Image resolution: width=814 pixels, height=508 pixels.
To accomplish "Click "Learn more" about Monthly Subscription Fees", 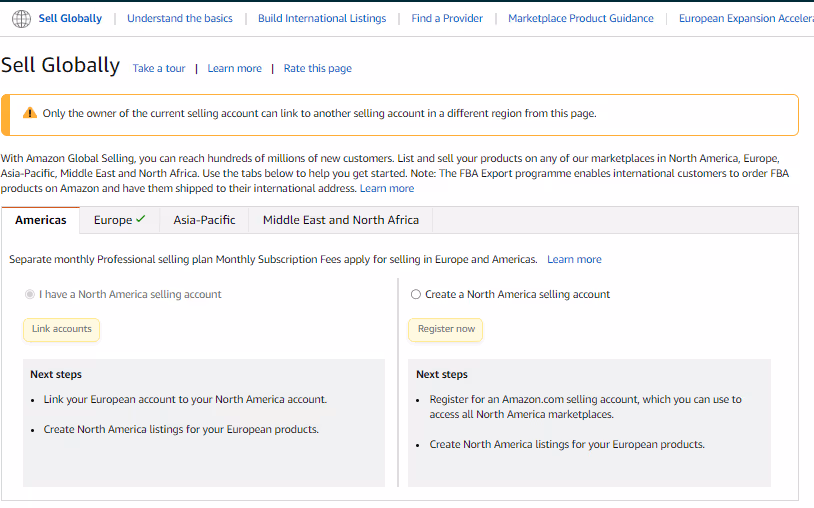I will [x=574, y=260].
